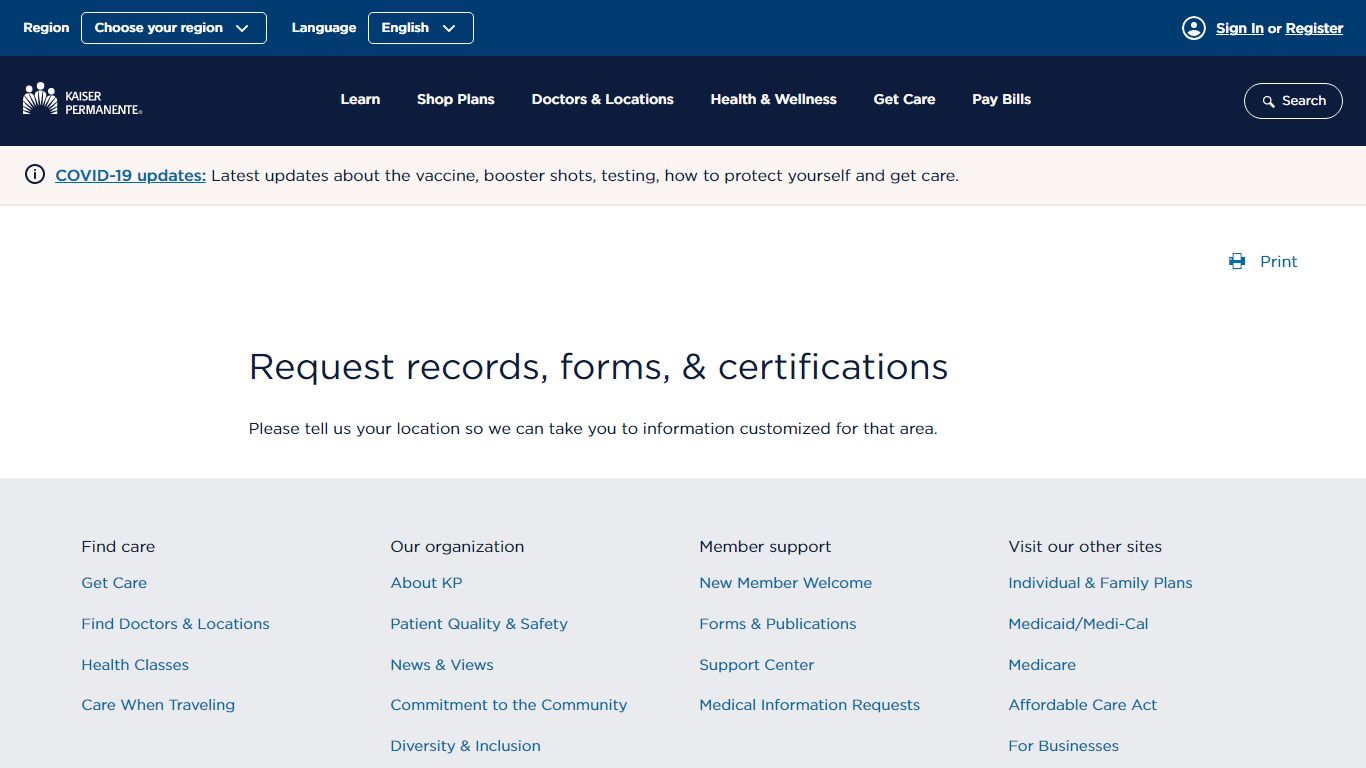This screenshot has height=768, width=1366.
Task: Click the COVID-19 info circle icon
Action: coord(35,175)
